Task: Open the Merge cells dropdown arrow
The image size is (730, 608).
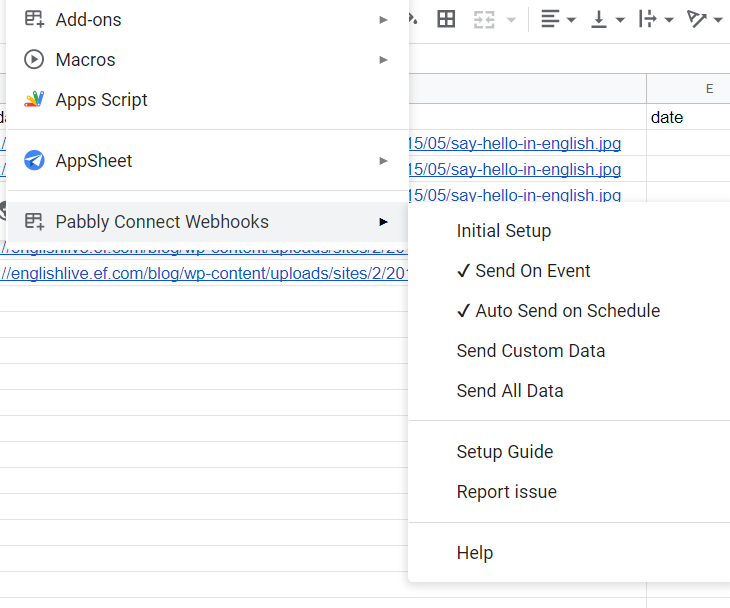Action: 511,20
